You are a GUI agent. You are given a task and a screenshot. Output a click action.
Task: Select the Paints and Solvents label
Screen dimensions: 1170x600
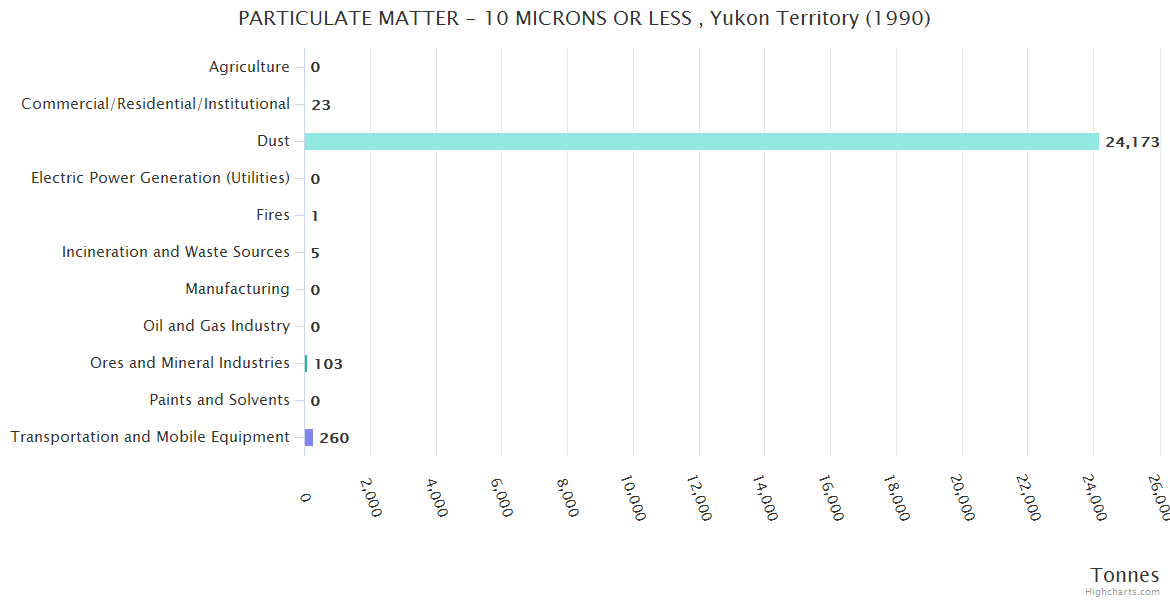[219, 400]
